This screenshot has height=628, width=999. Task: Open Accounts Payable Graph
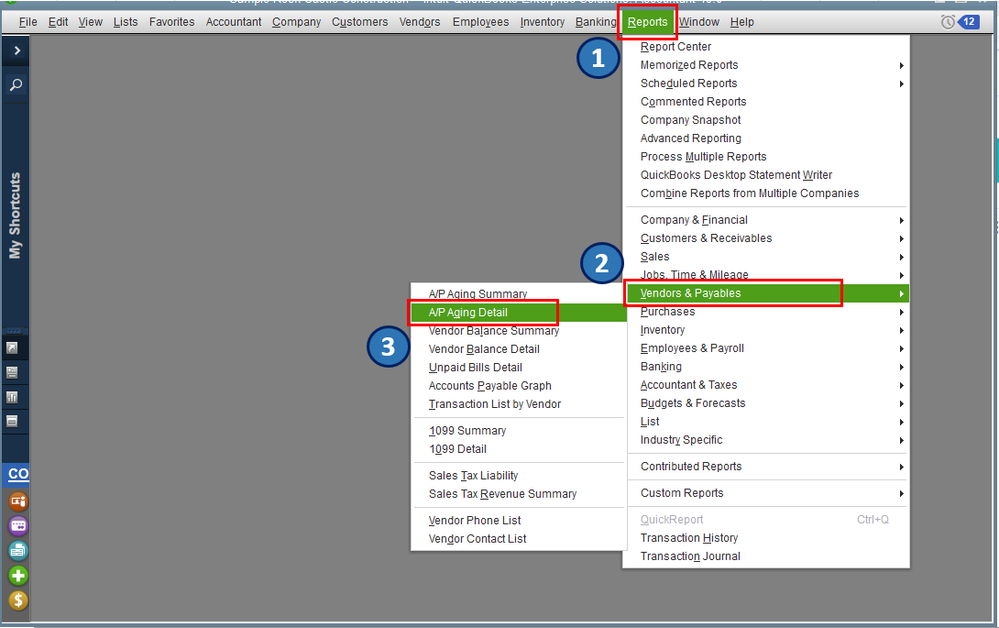point(519,386)
